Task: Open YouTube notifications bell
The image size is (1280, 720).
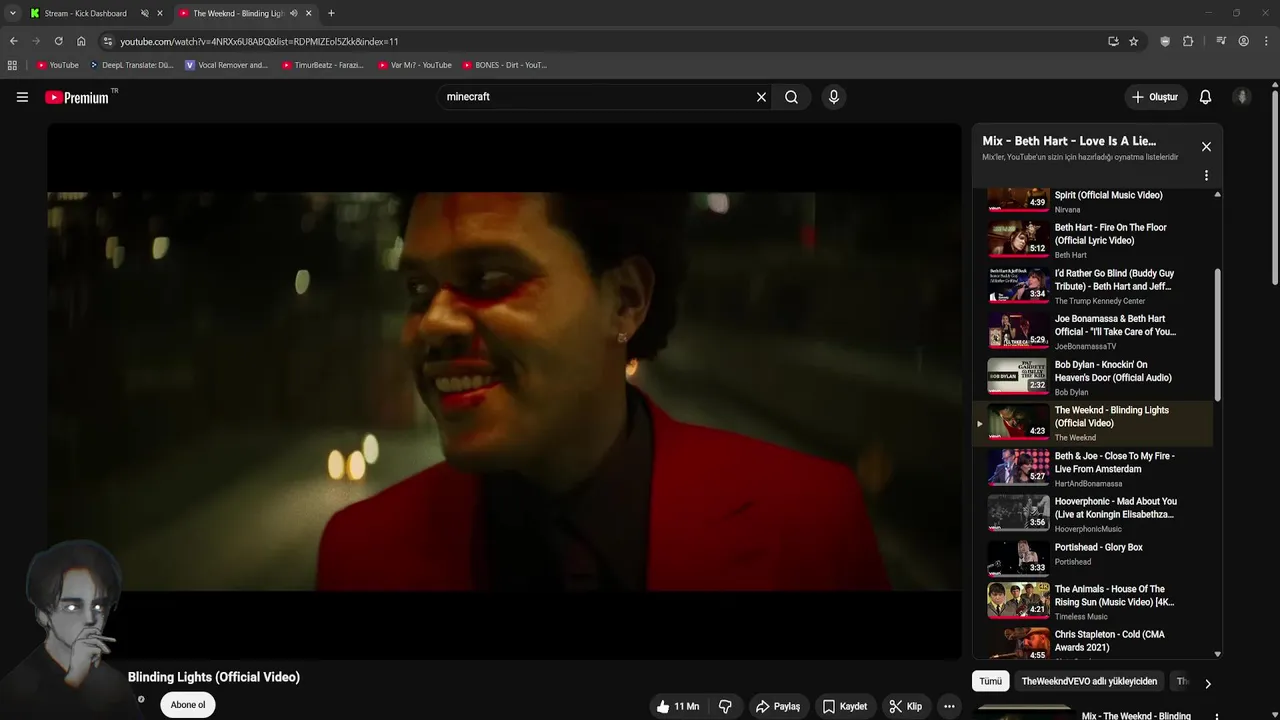Action: 1205,97
